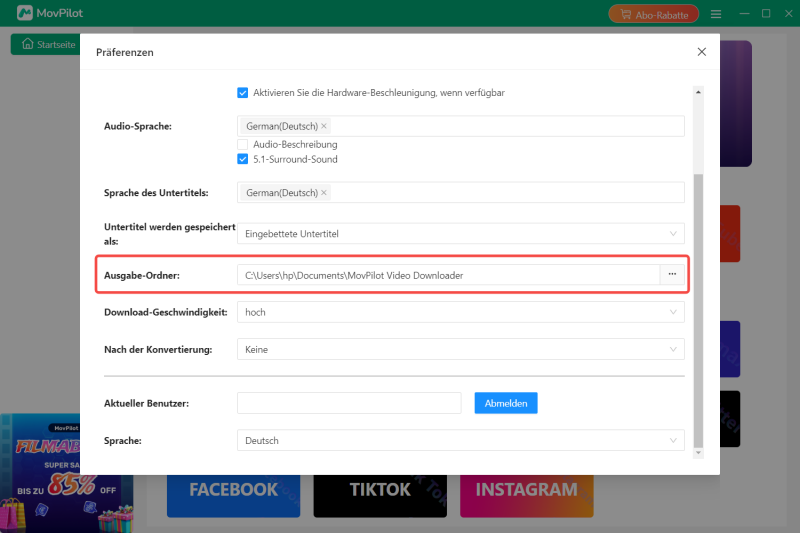
Task: Open the Untertitel werden gespeichert als dropdown
Action: (460, 234)
